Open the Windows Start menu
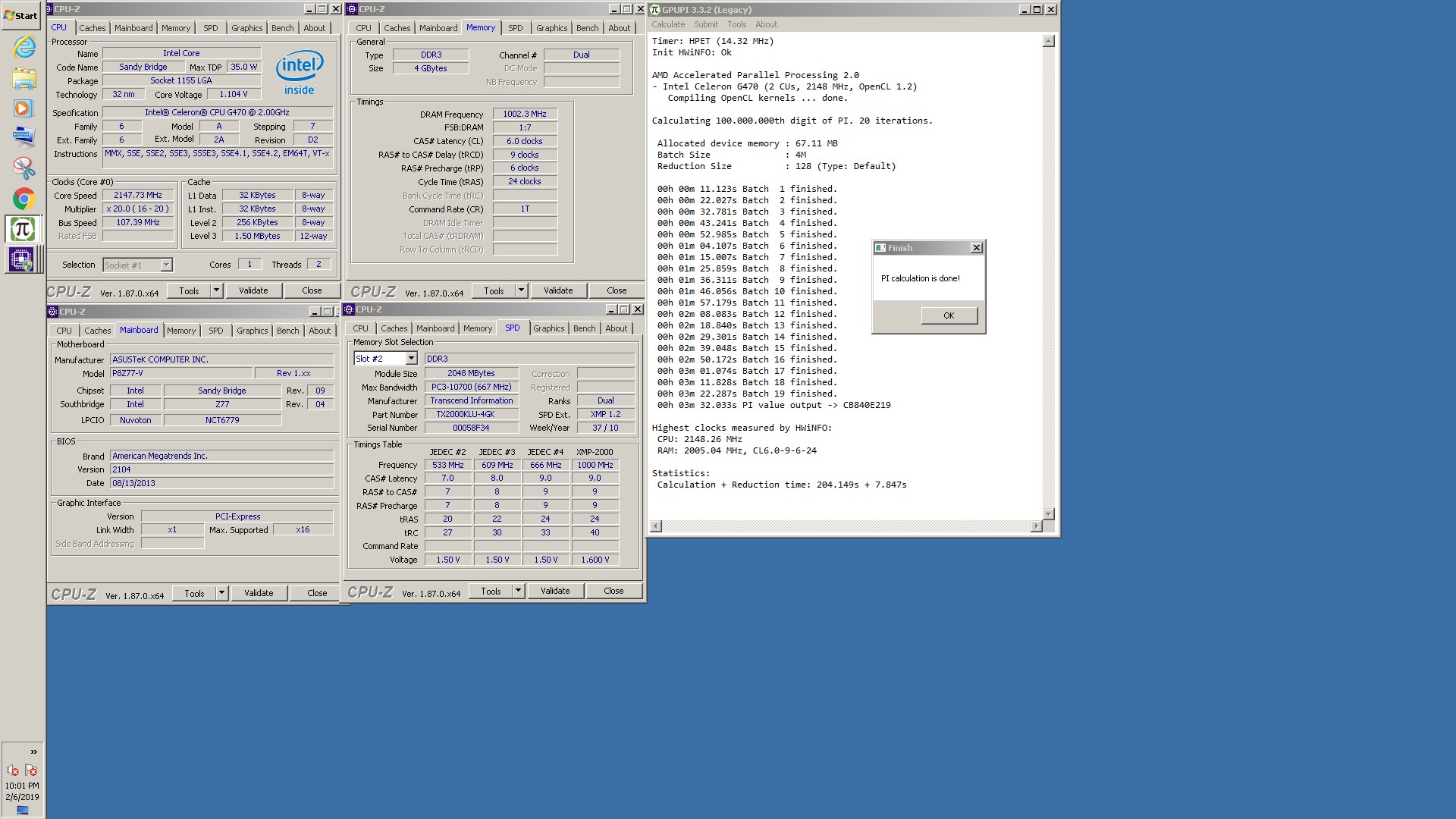 [x=21, y=15]
